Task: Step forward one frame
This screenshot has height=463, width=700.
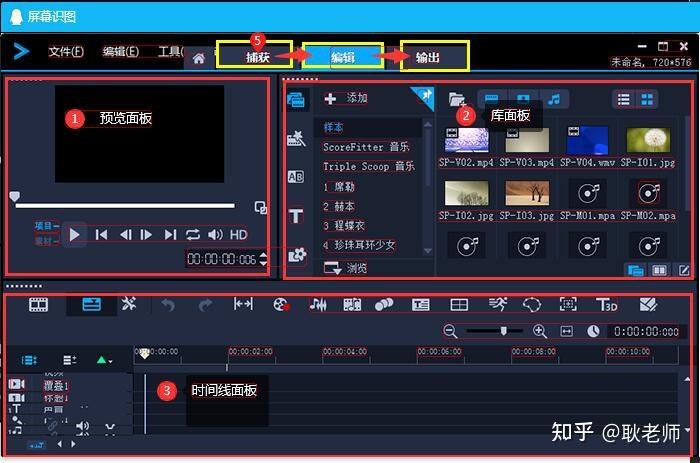Action: [x=146, y=235]
